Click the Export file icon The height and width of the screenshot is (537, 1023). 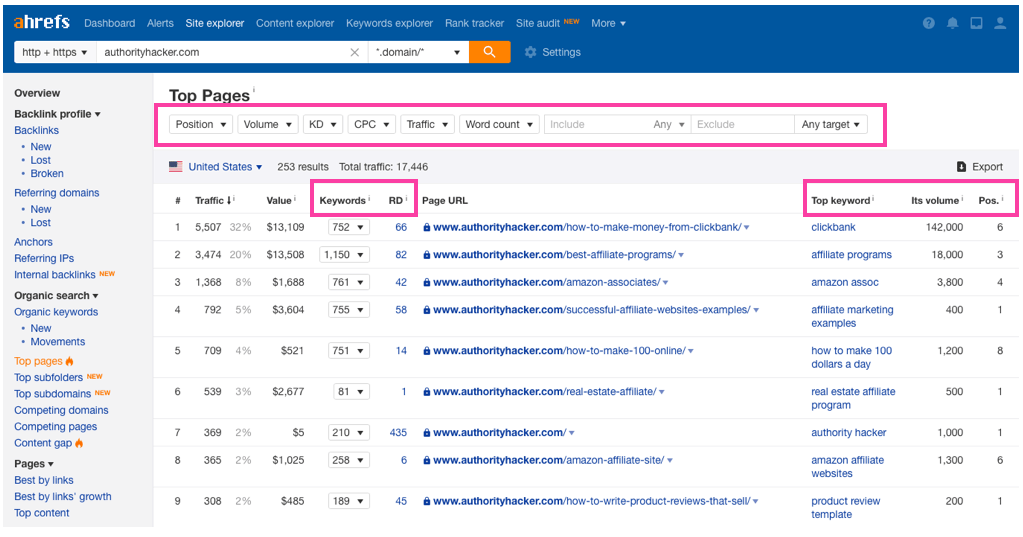pos(961,166)
